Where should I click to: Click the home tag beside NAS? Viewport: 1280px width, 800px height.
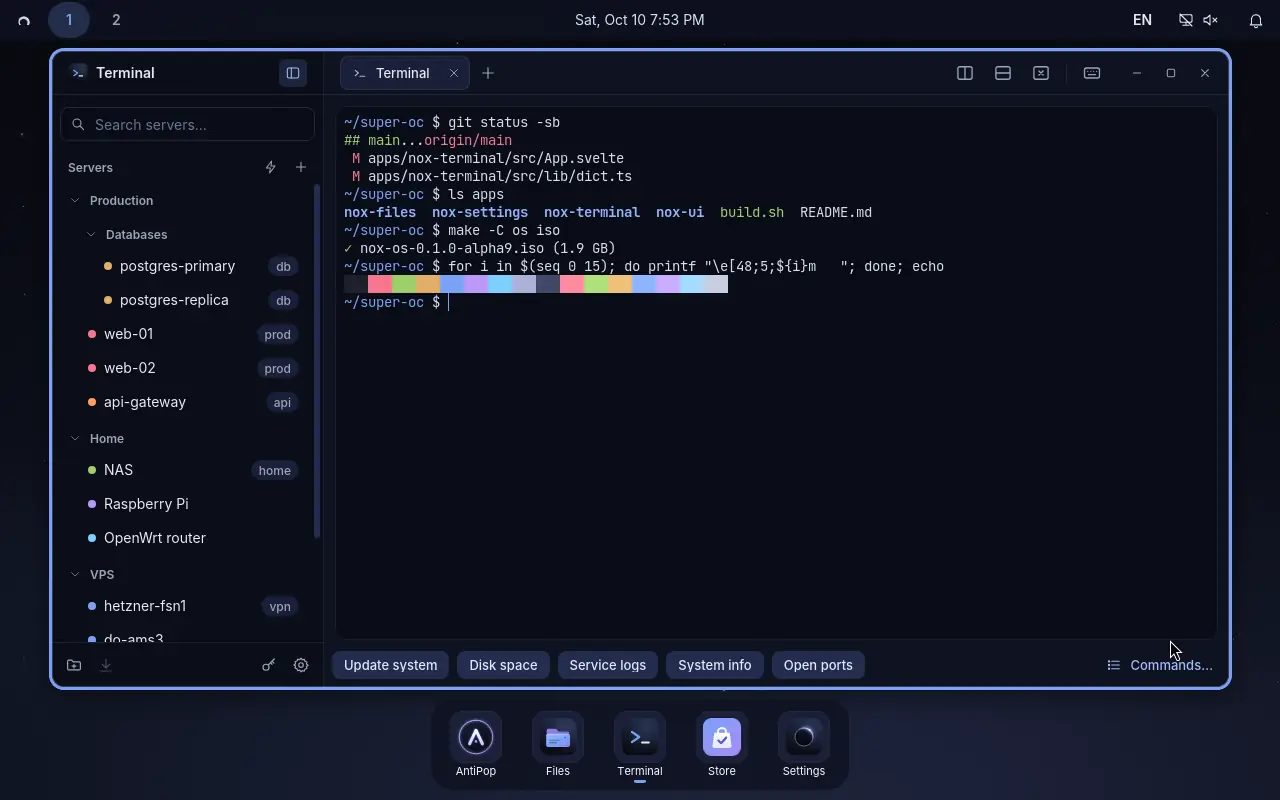274,470
